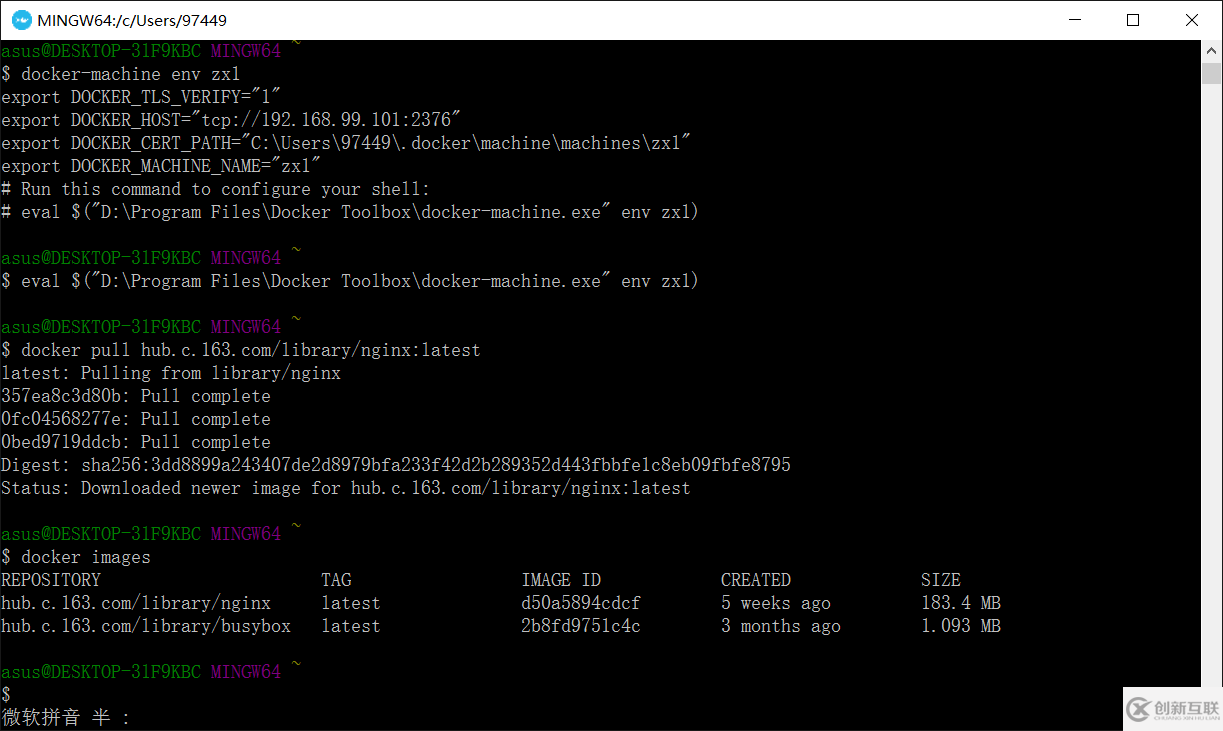Click the '0fc04568277e: Pull complete' line

pyautogui.click(x=136, y=419)
